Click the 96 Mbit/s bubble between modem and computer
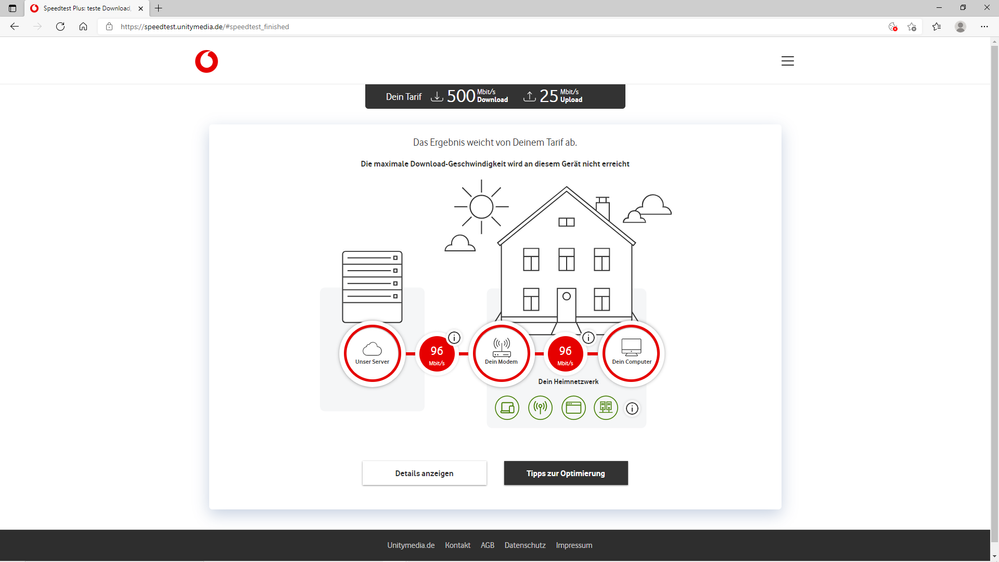Screen dimensions: 999x562 click(x=565, y=354)
